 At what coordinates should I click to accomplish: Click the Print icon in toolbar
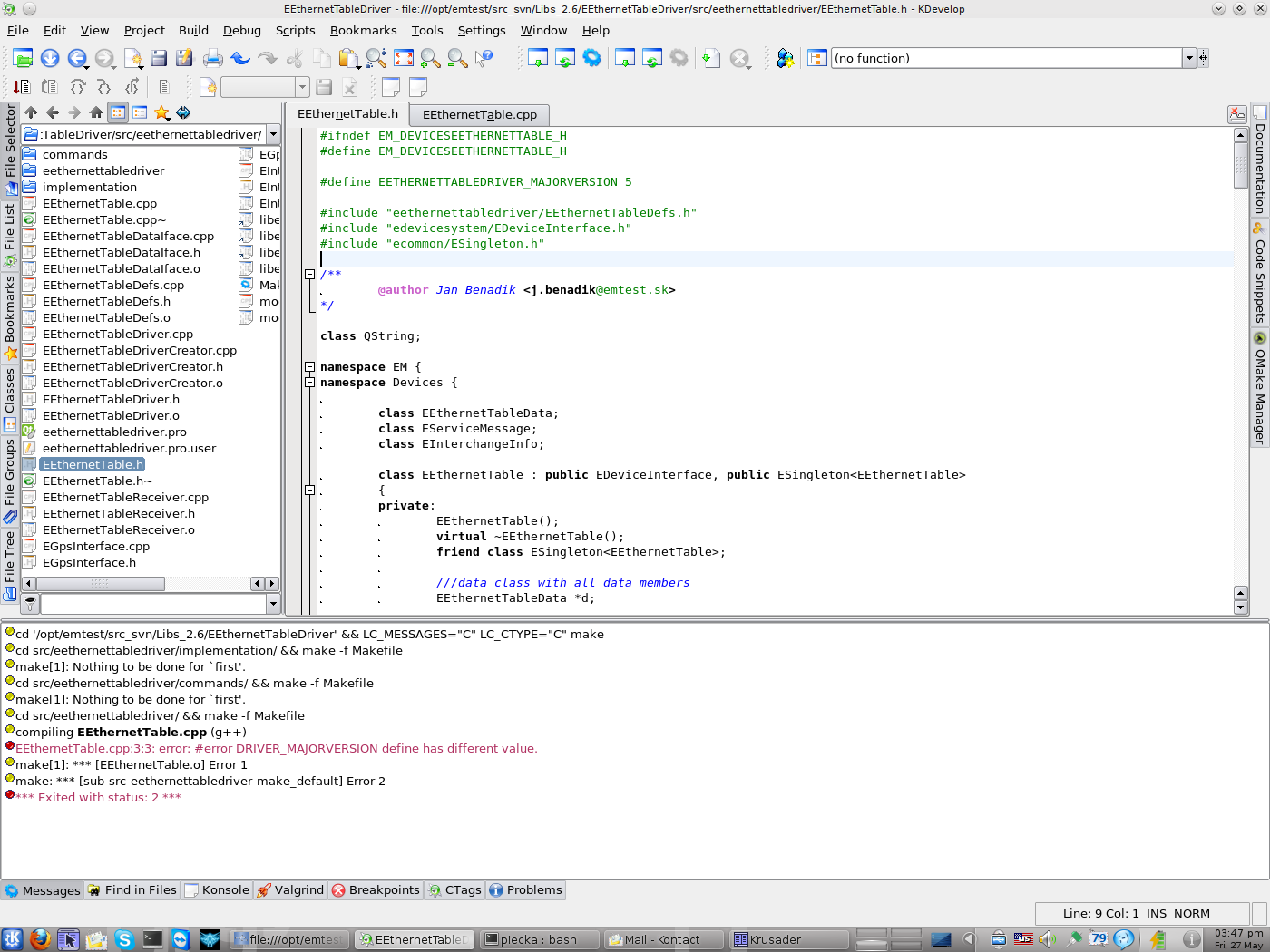coord(213,59)
